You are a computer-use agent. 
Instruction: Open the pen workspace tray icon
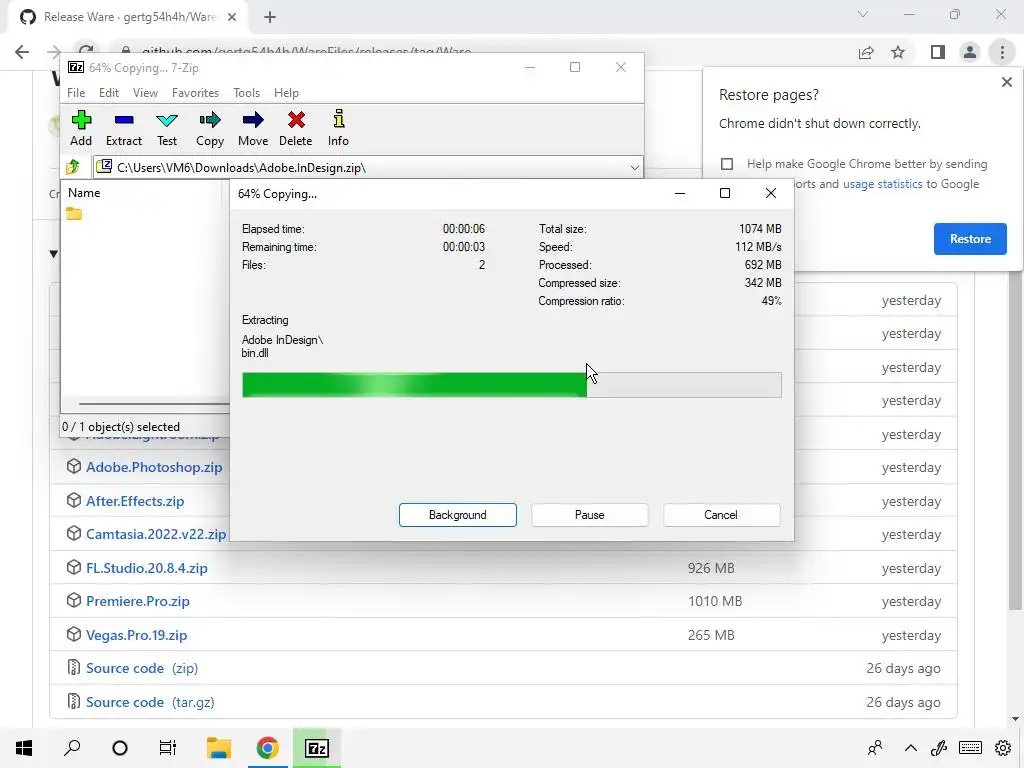point(938,748)
